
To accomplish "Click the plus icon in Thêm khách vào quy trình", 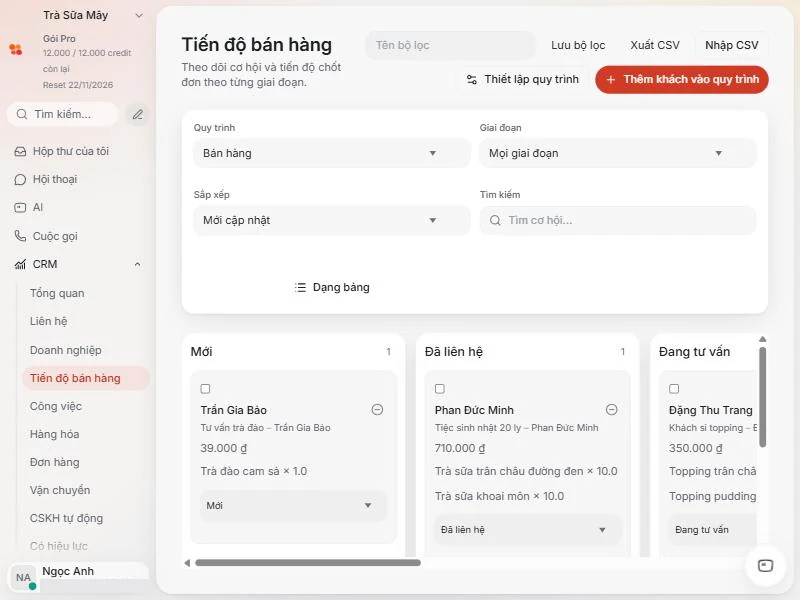I will [611, 80].
